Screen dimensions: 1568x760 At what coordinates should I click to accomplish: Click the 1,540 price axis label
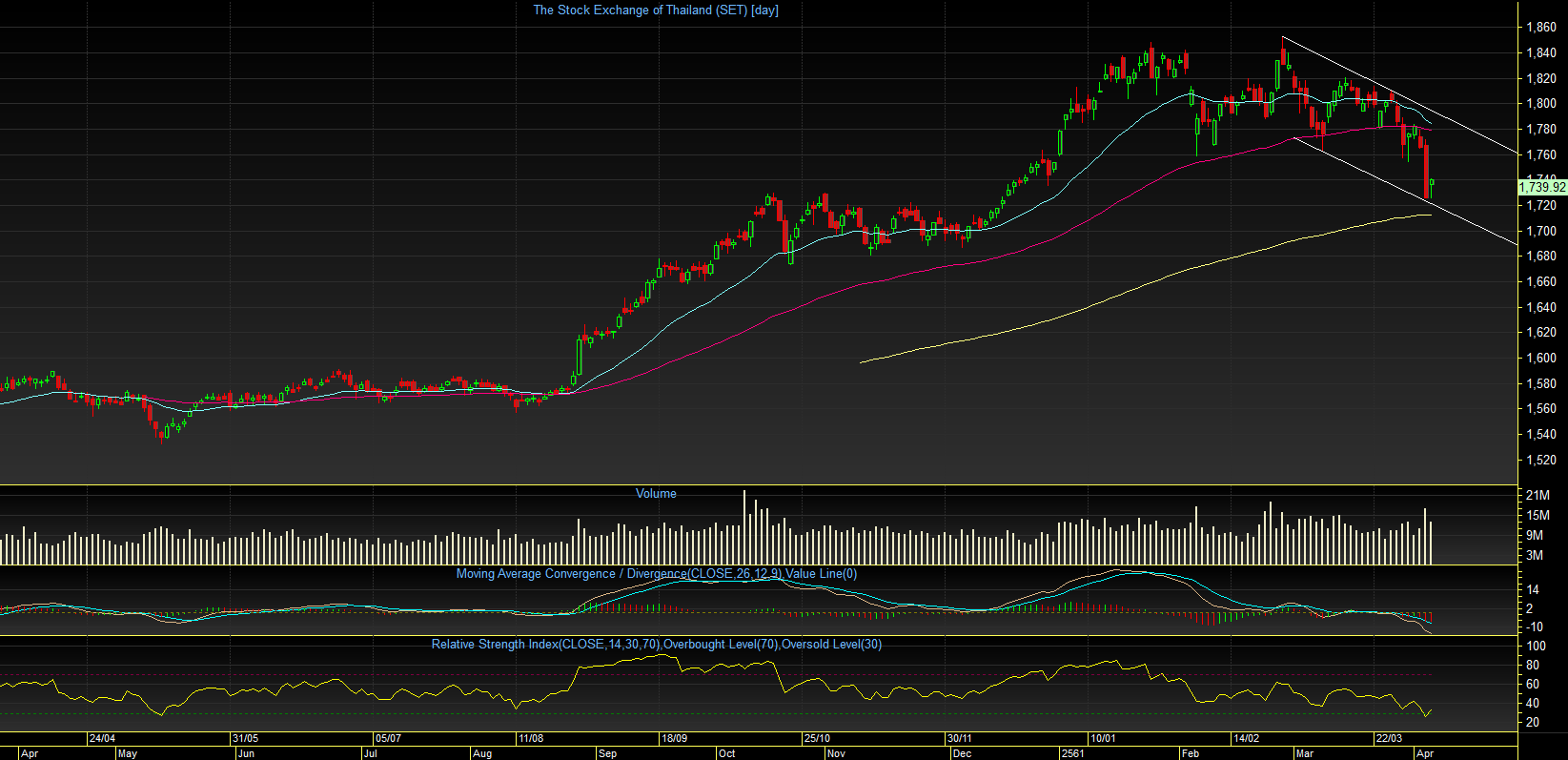point(1541,434)
